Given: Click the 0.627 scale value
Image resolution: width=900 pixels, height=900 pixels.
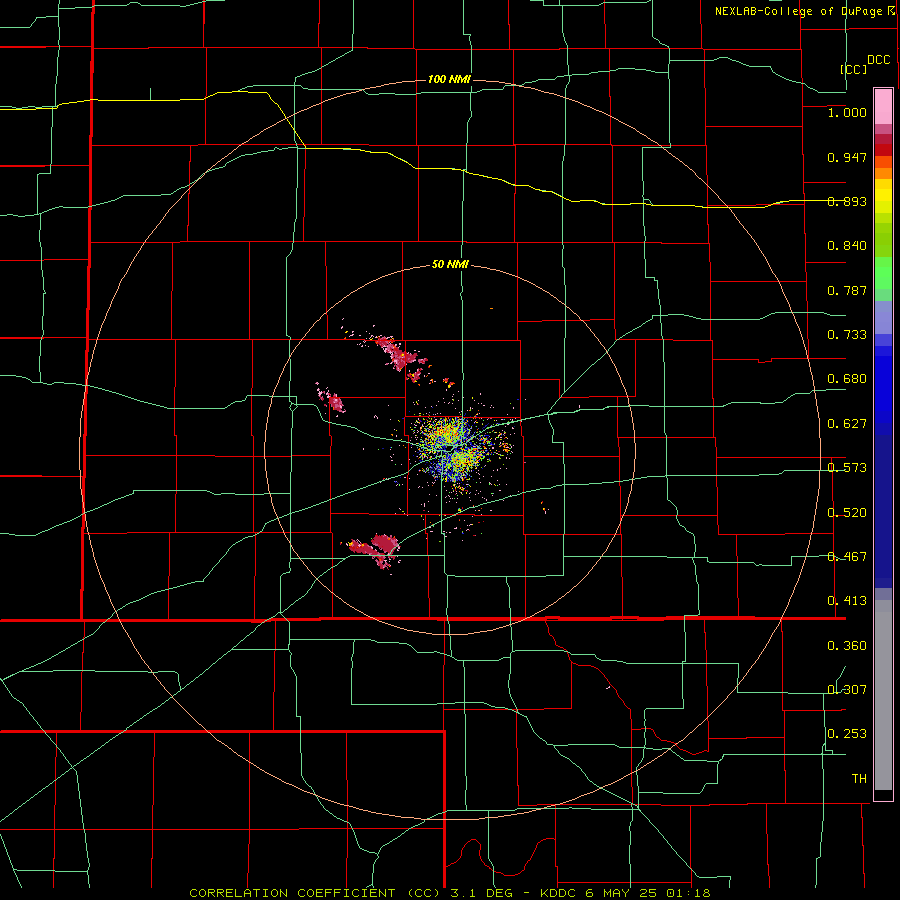Looking at the screenshot, I should click(x=847, y=424).
